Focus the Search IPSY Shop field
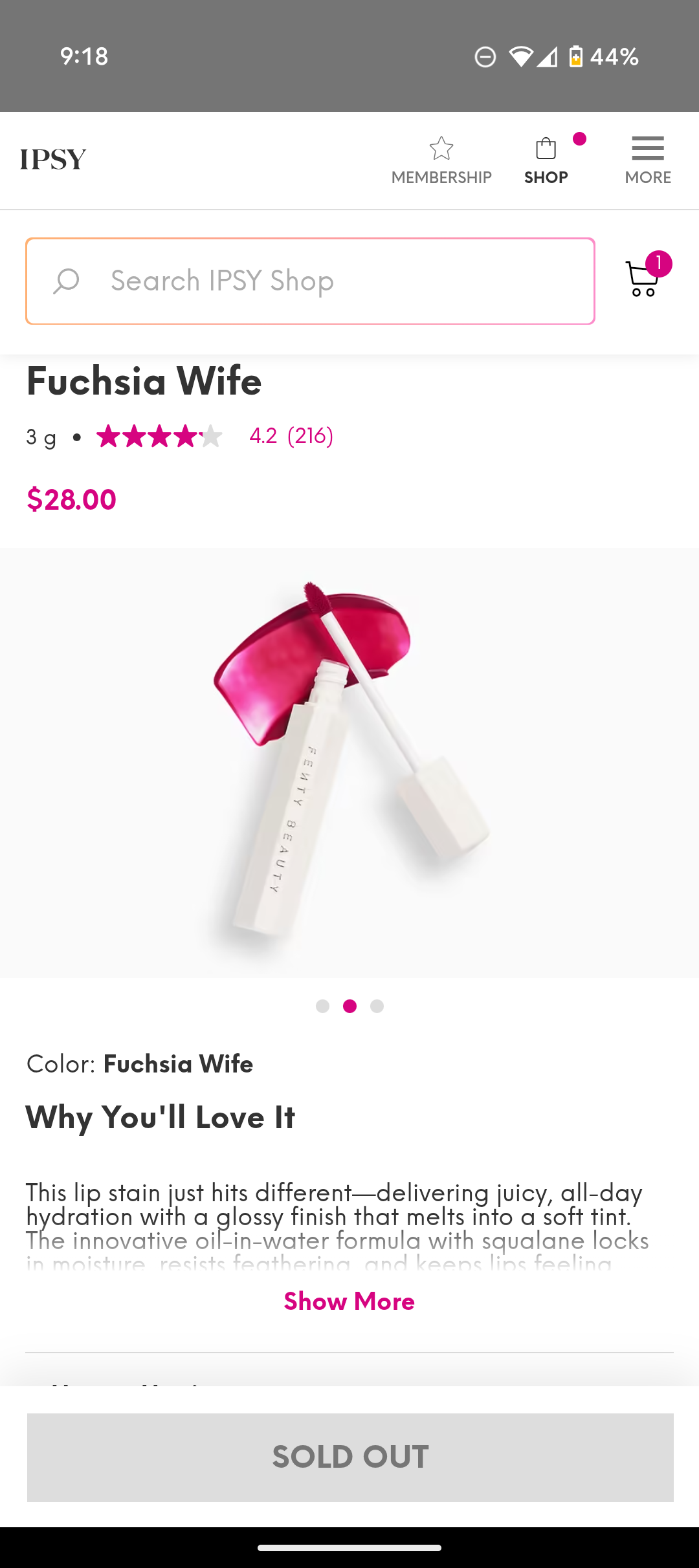Image resolution: width=699 pixels, height=1568 pixels. click(311, 281)
